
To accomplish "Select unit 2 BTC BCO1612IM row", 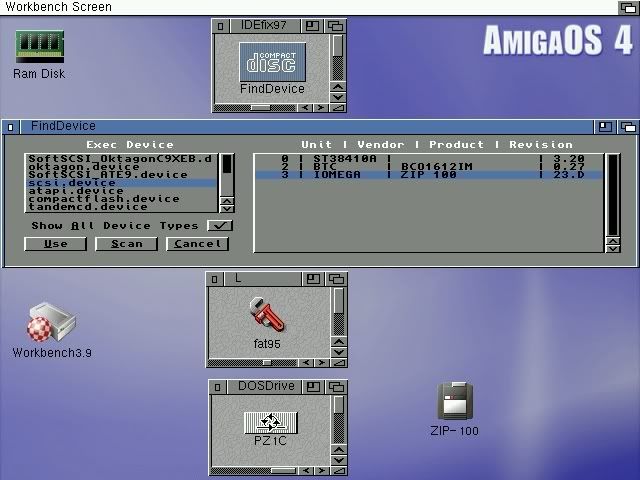I will tap(429, 167).
